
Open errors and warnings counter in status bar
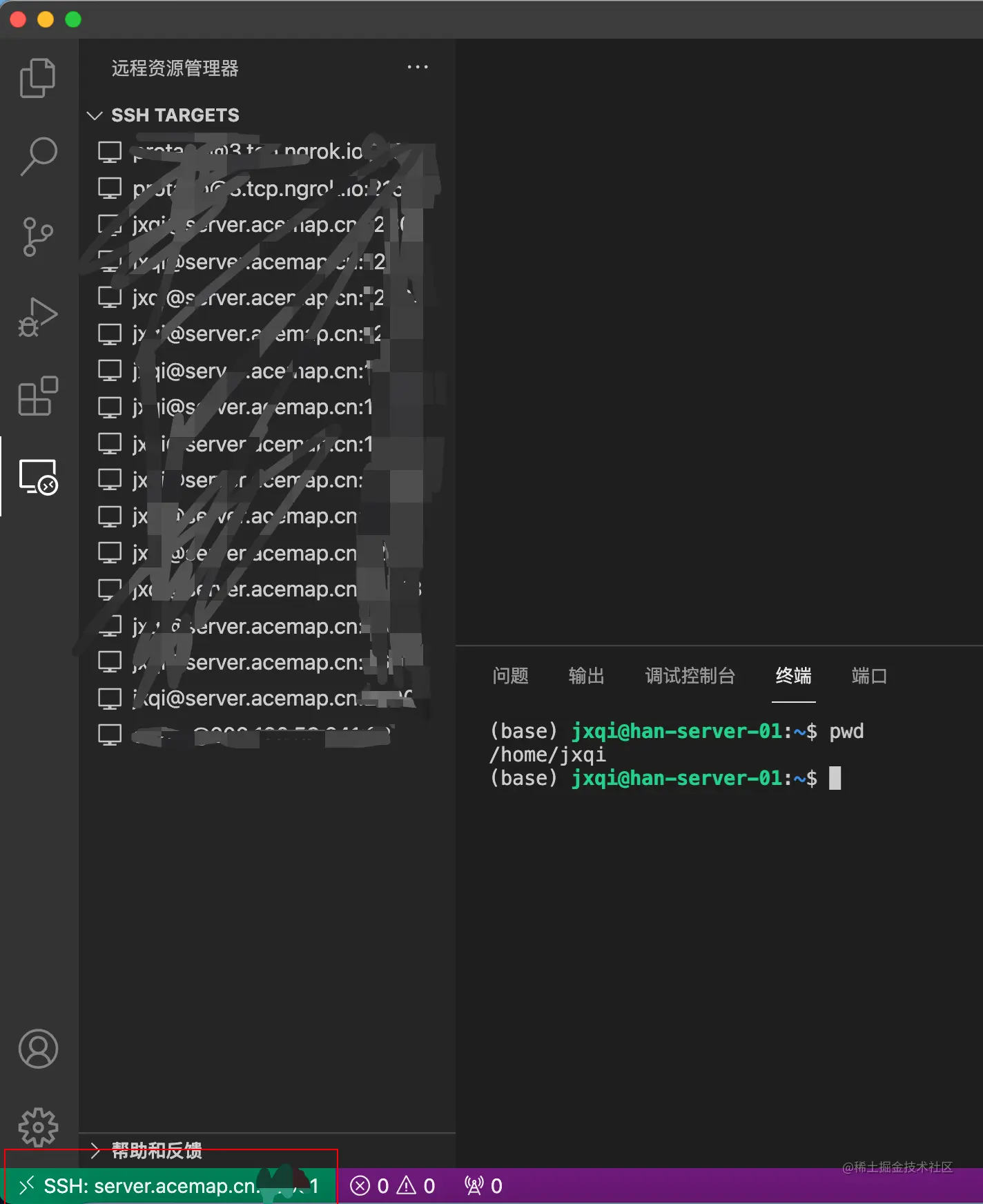[x=392, y=1186]
